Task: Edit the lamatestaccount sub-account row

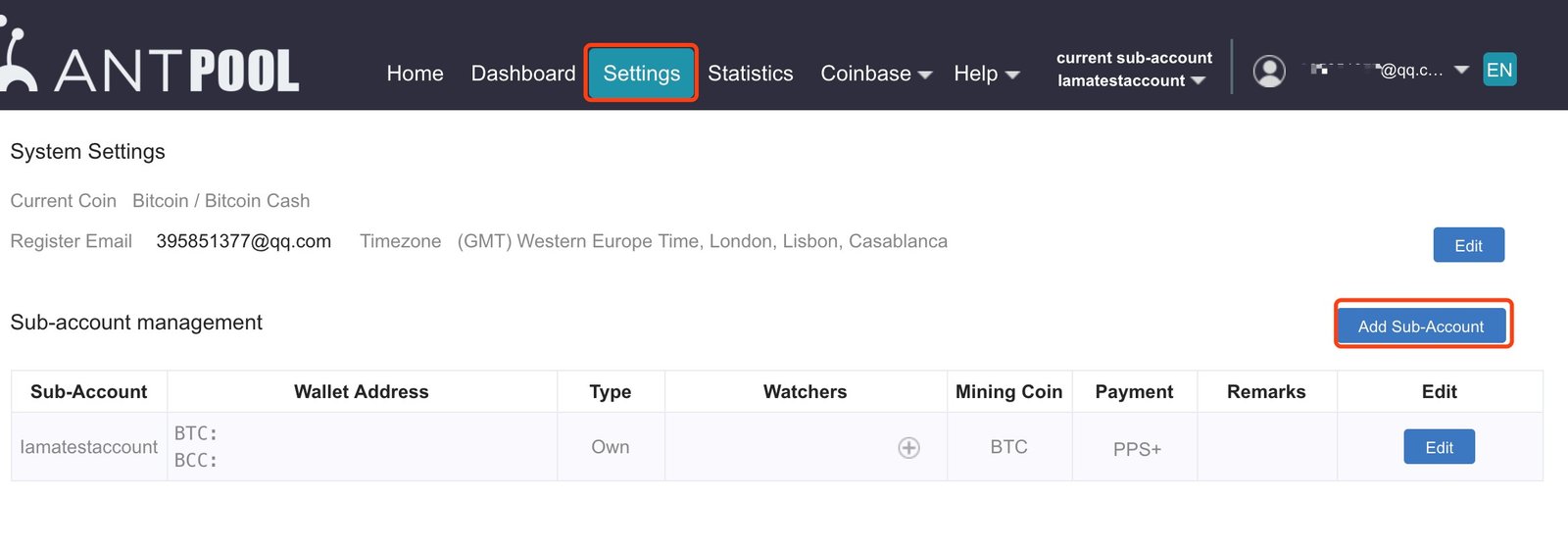Action: [1439, 447]
